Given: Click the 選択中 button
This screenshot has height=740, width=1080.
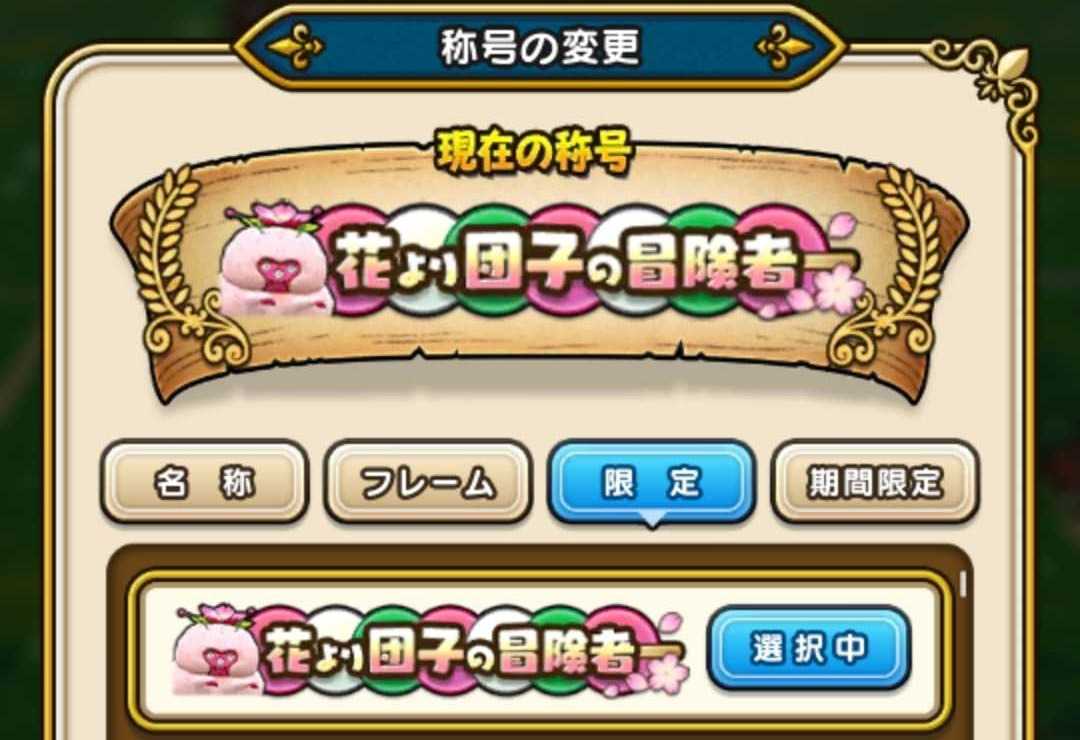Looking at the screenshot, I should (x=809, y=647).
